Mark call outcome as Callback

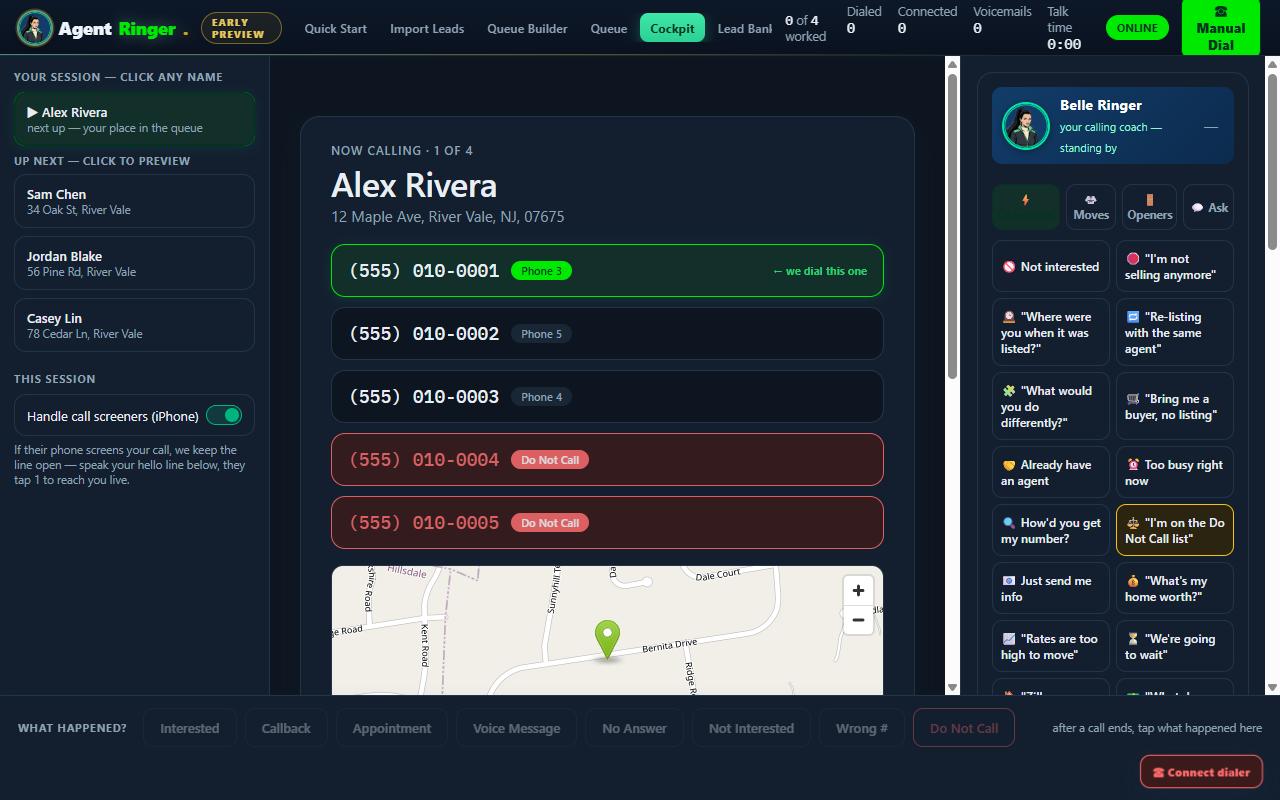pyautogui.click(x=286, y=728)
